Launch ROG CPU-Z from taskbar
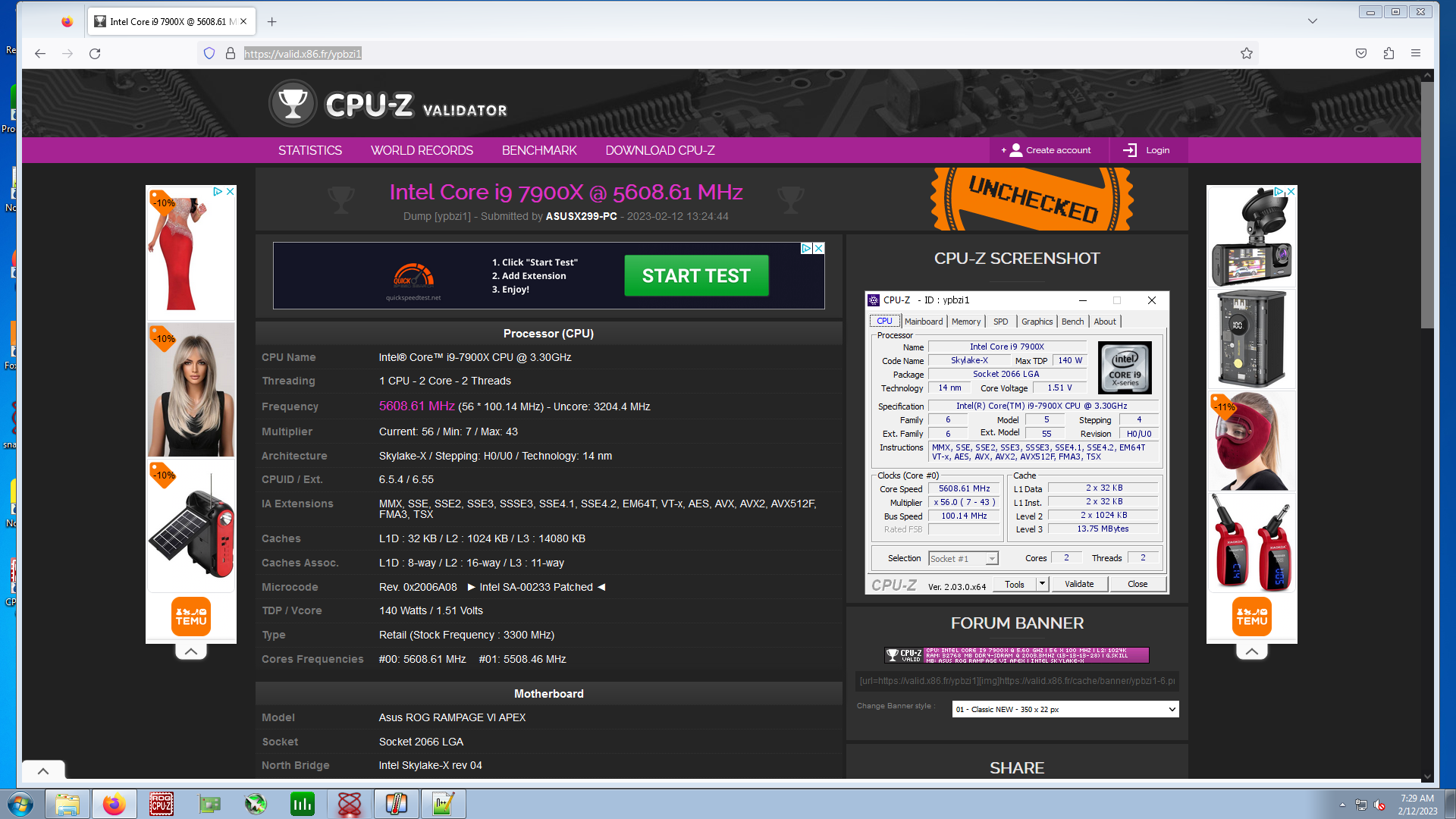Screen dimensions: 1456x819 (x=162, y=804)
